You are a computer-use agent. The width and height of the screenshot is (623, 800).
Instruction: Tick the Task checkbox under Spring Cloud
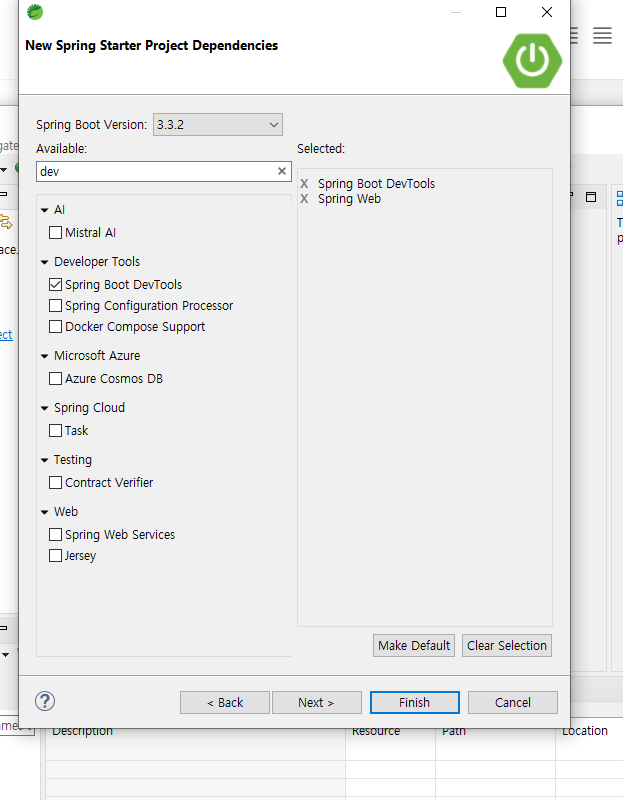point(55,431)
